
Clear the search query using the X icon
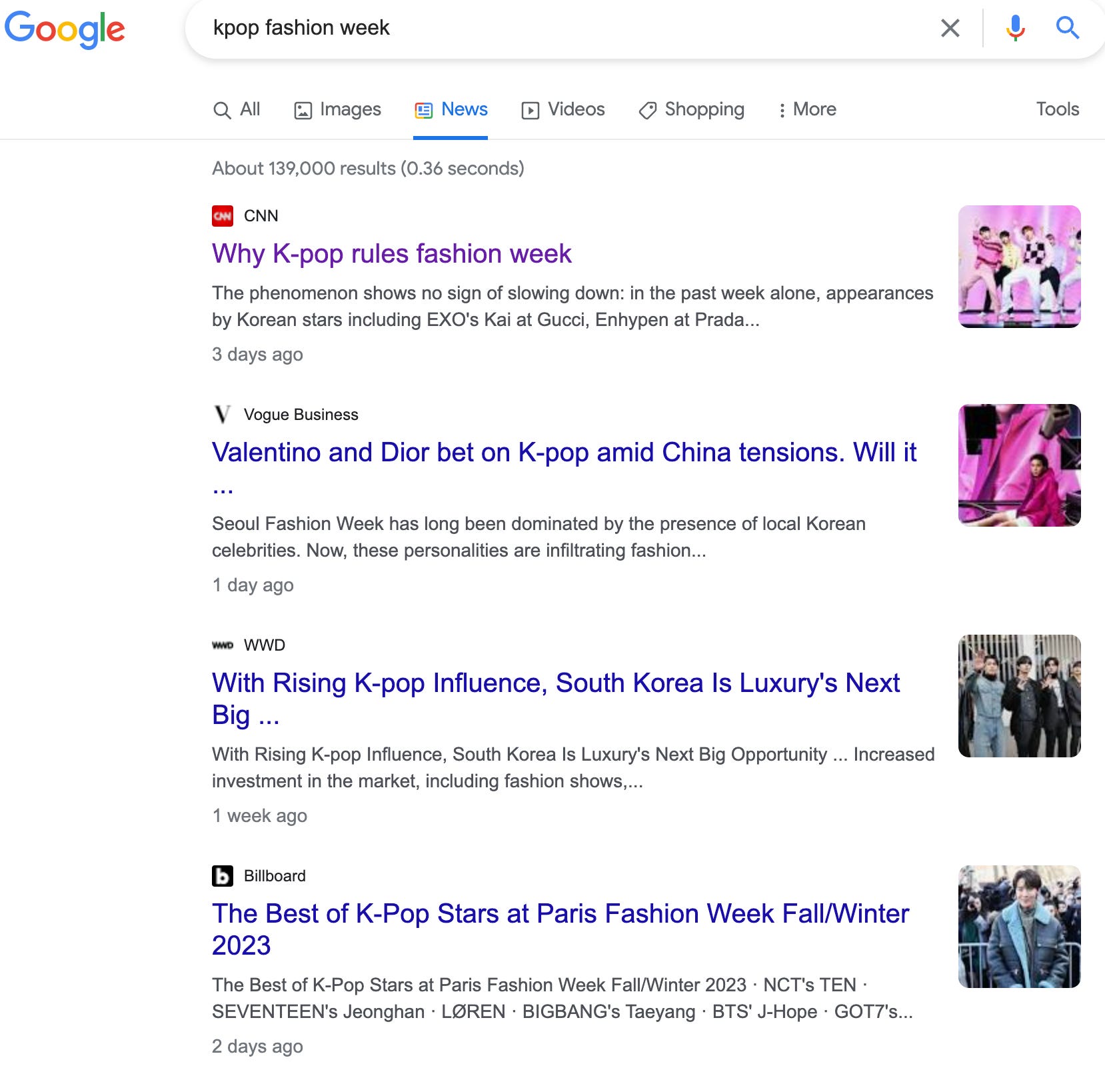coord(951,27)
